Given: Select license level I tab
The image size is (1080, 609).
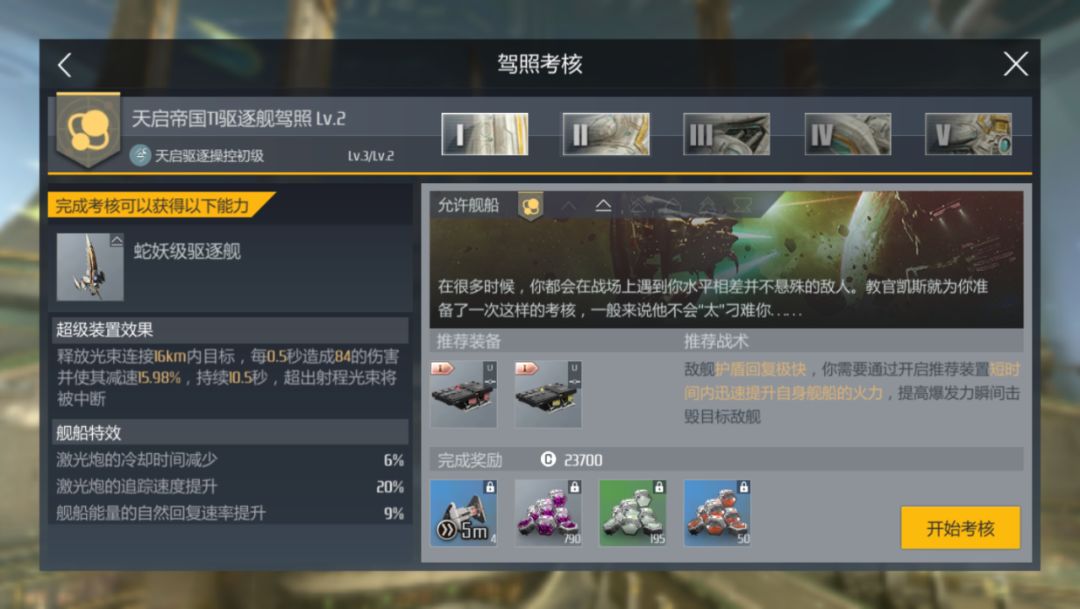Looking at the screenshot, I should (485, 134).
